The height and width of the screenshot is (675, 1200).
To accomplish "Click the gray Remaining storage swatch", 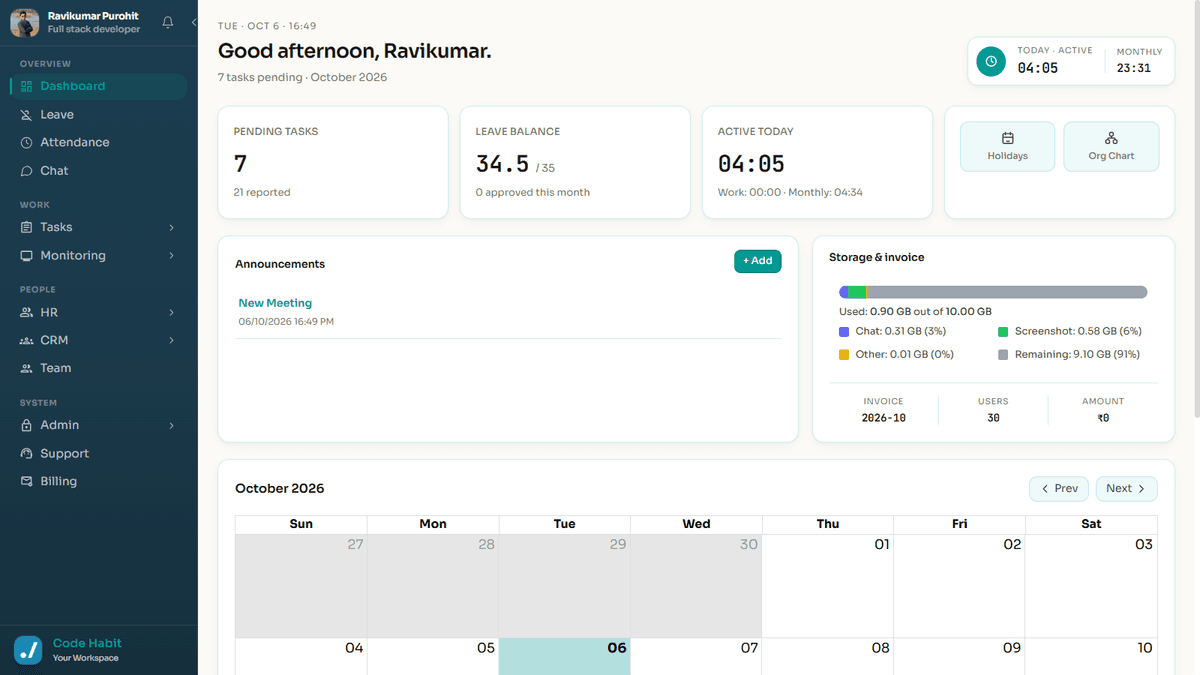I will point(1003,354).
